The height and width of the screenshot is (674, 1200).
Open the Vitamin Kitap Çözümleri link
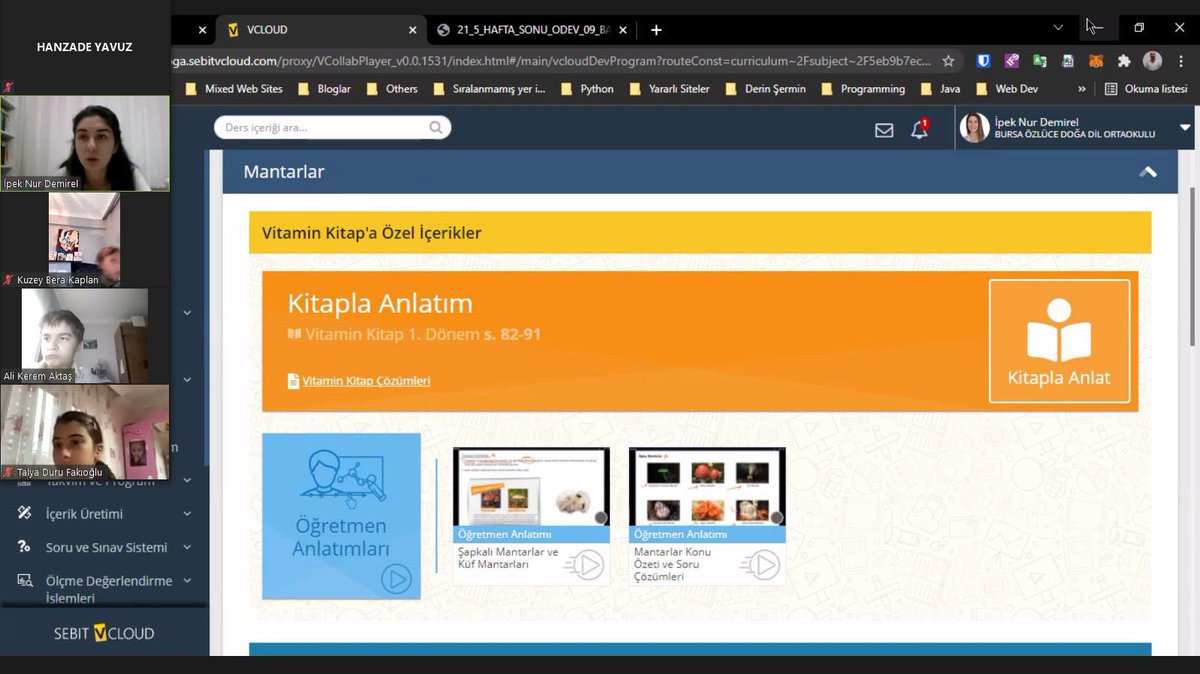366,381
